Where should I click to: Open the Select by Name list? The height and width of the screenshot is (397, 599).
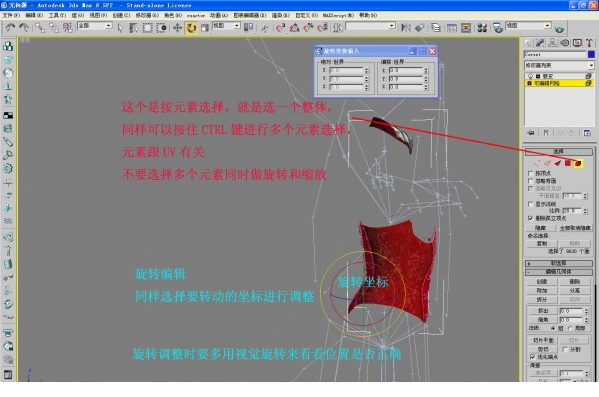click(x=133, y=28)
